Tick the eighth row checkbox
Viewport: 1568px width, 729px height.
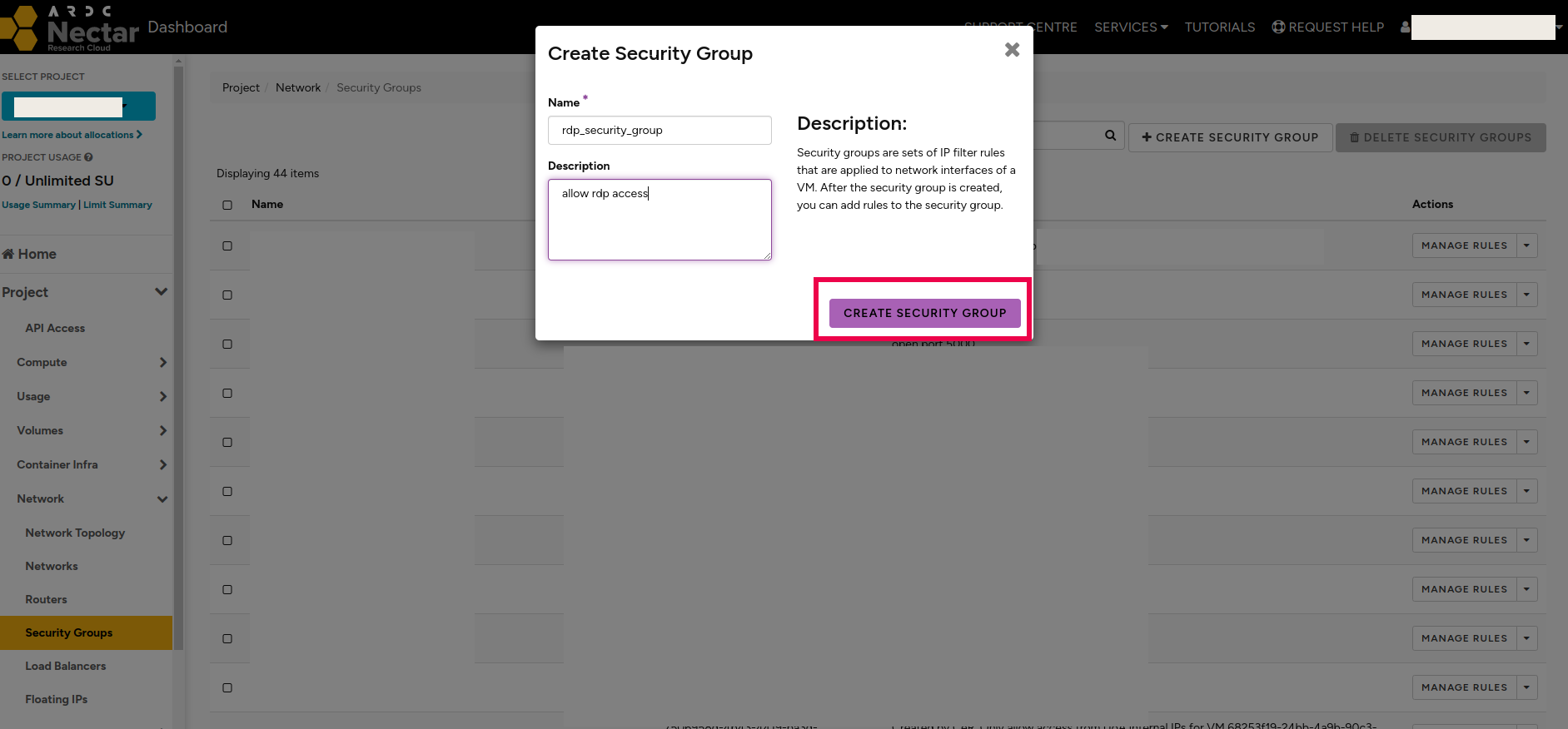click(x=227, y=589)
